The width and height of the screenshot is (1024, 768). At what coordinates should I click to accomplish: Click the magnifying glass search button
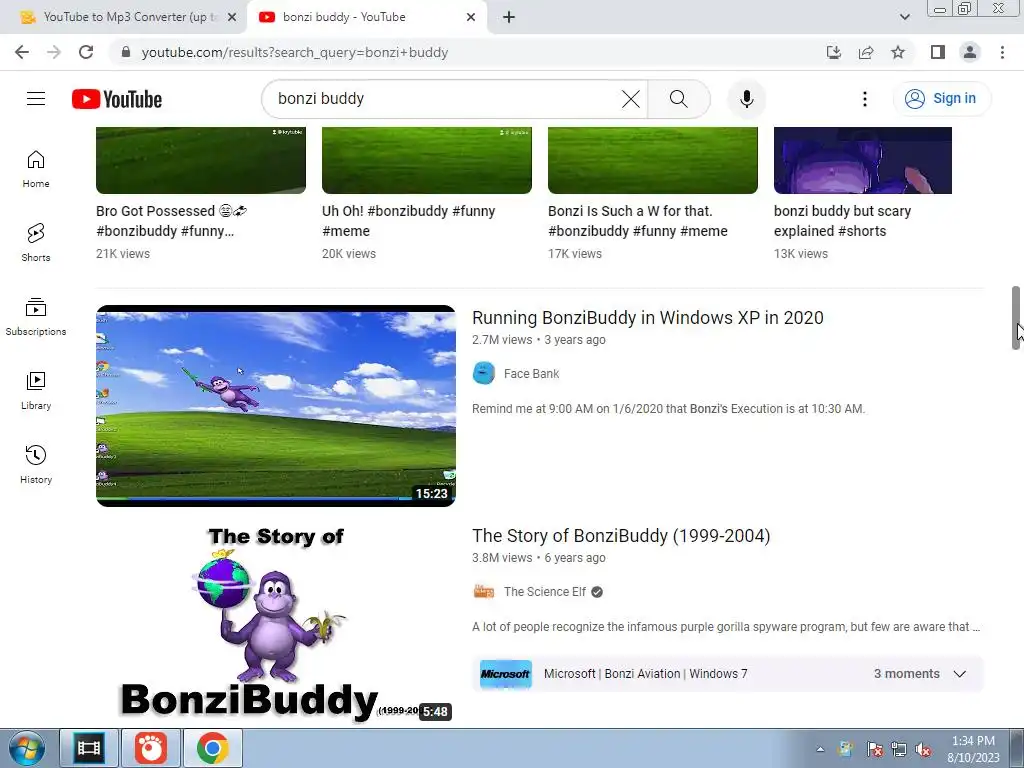click(679, 99)
